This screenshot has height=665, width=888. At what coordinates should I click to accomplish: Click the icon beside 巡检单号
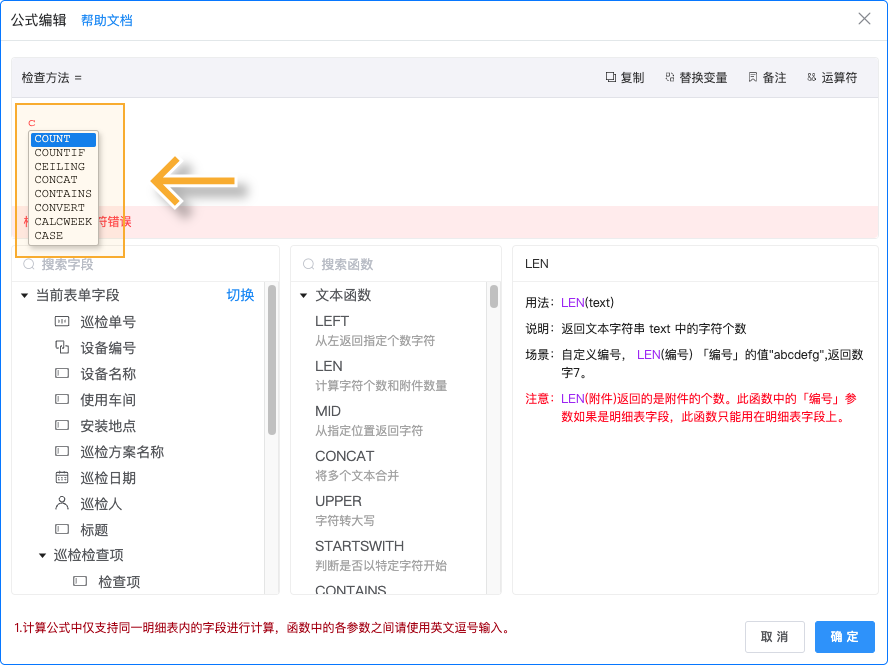tap(61, 322)
